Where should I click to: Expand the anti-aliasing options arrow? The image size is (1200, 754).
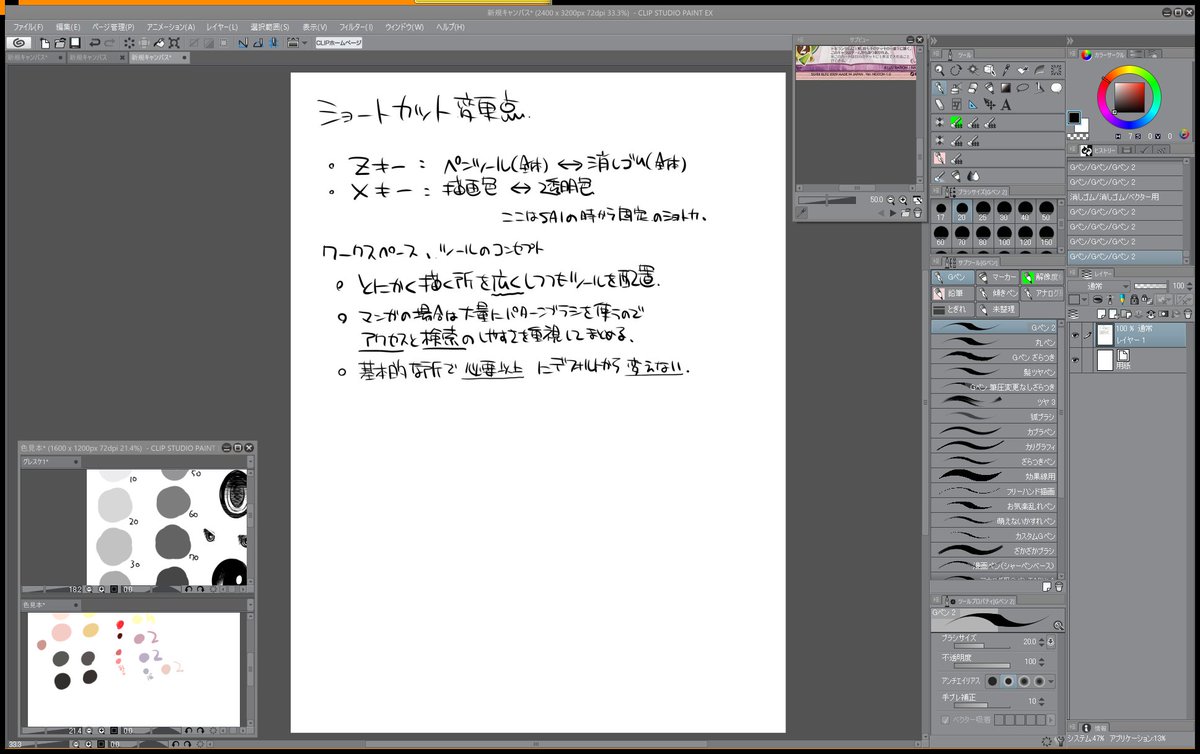click(1051, 681)
